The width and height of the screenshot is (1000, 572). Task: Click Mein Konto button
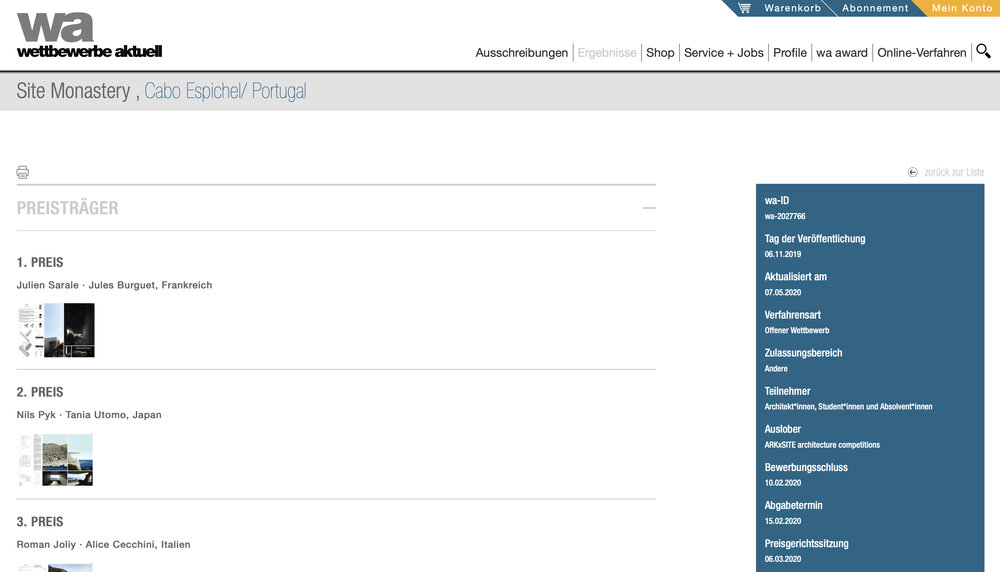point(962,8)
